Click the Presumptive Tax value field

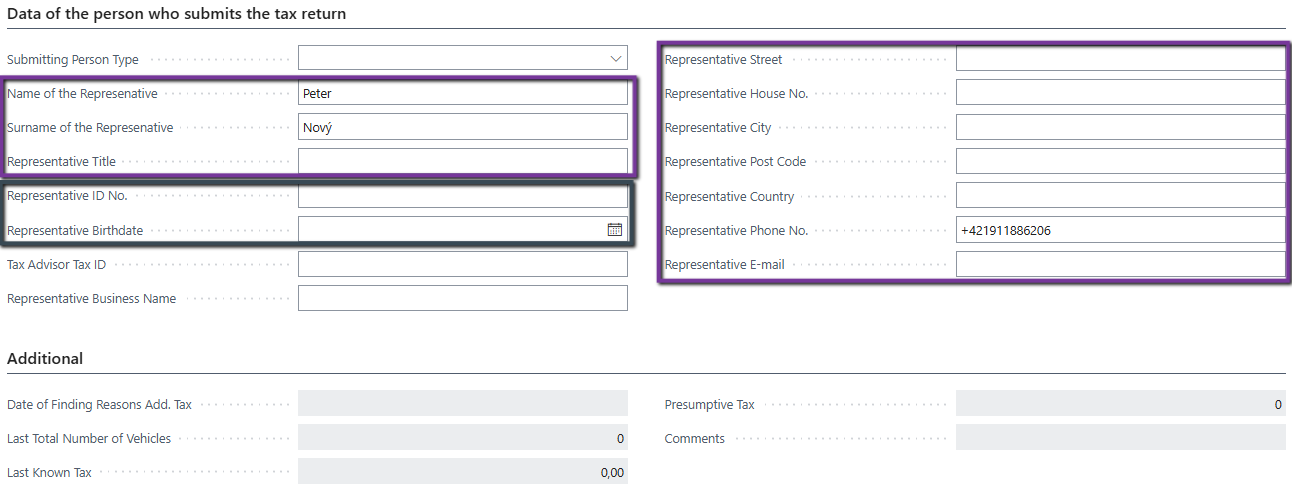[1120, 404]
